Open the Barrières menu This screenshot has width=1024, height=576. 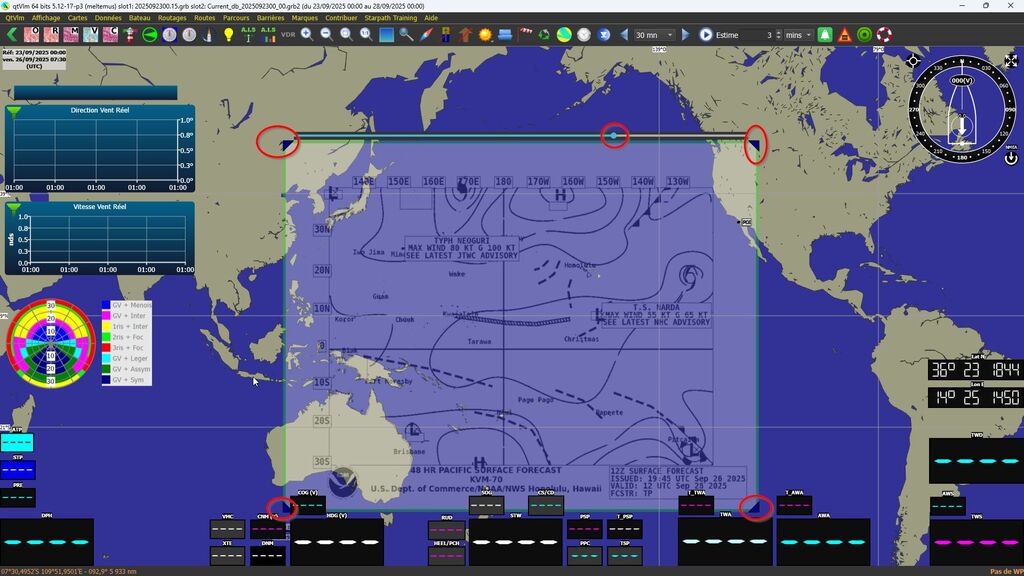[270, 18]
